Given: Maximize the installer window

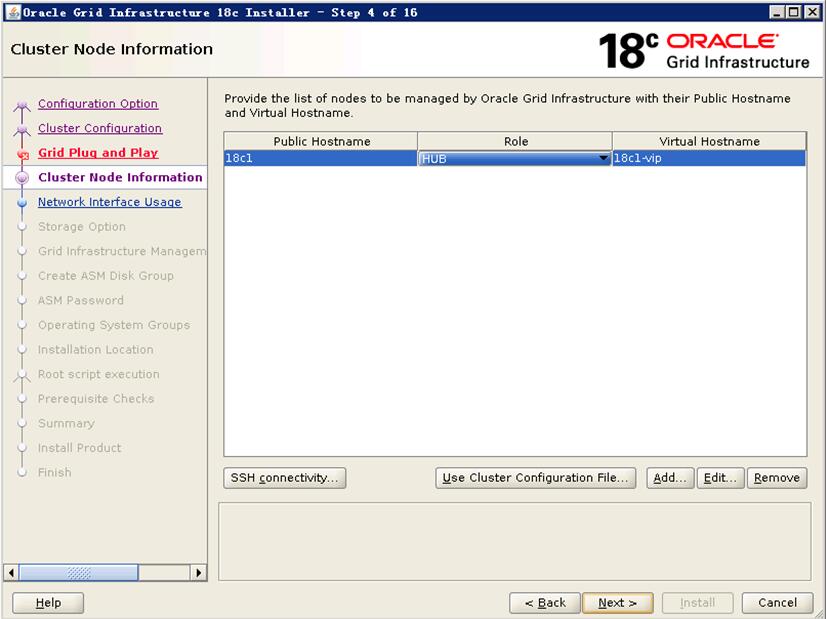Looking at the screenshot, I should point(793,12).
